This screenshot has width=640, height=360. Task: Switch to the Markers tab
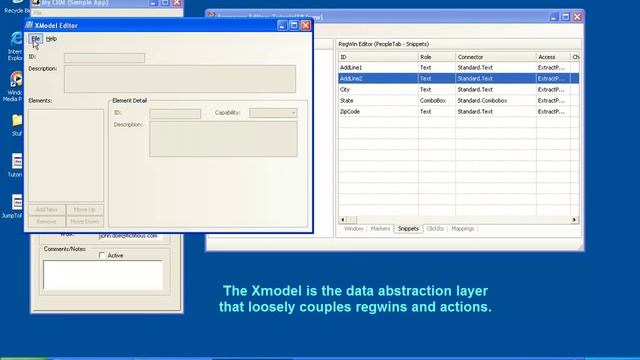point(380,229)
